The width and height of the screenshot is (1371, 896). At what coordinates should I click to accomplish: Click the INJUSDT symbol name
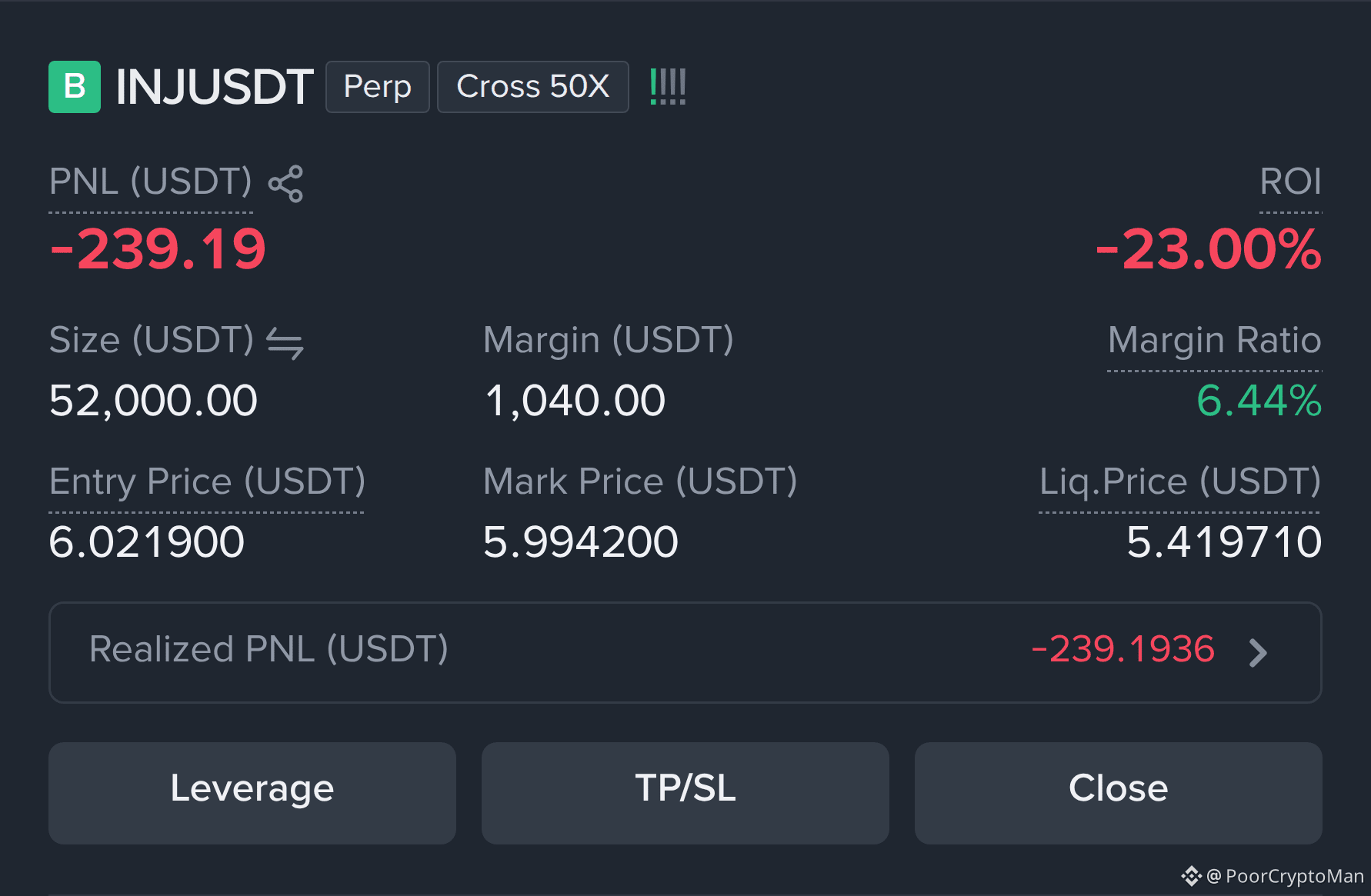[x=214, y=87]
